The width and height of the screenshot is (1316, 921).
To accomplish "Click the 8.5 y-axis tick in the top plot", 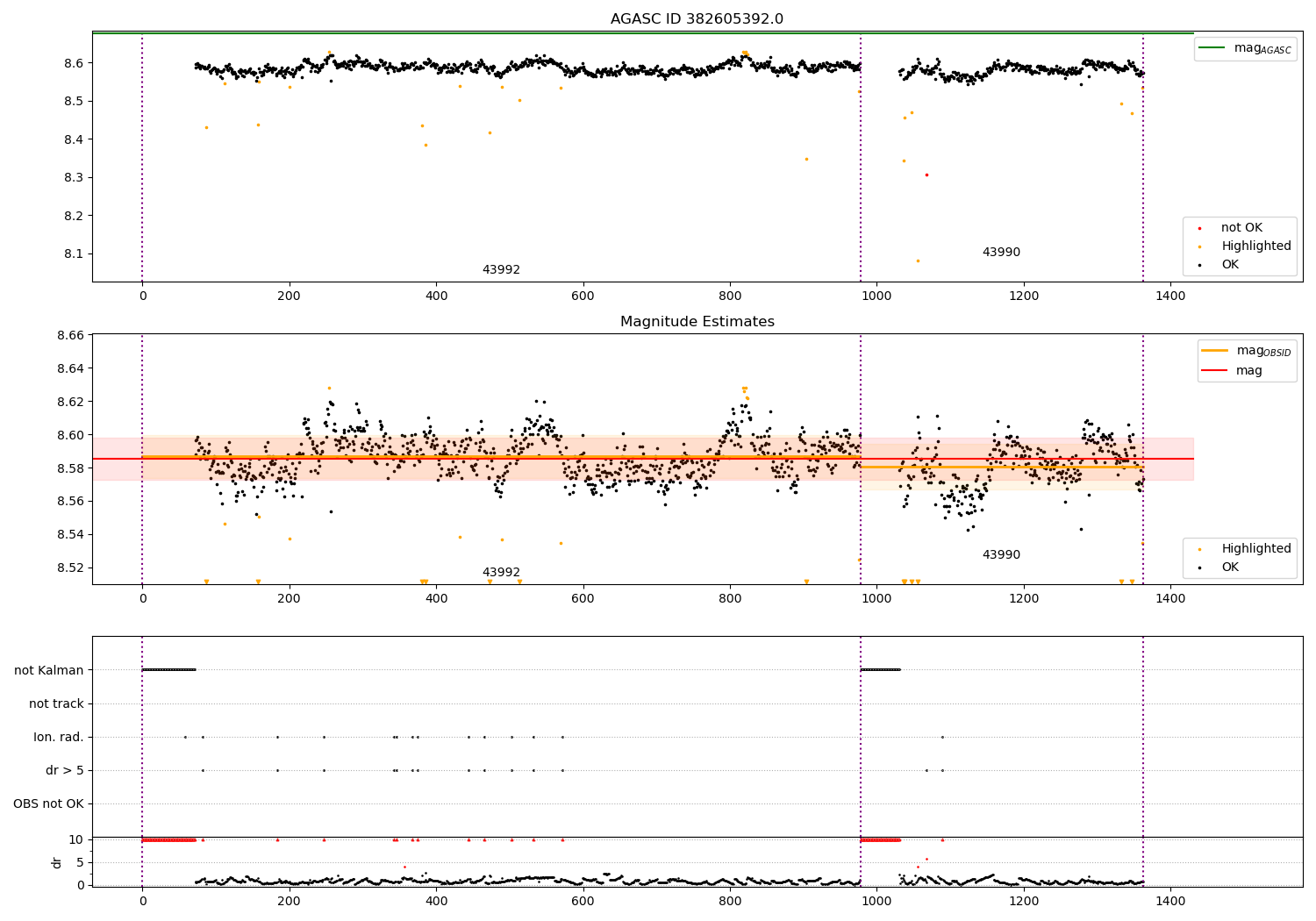I will click(74, 102).
